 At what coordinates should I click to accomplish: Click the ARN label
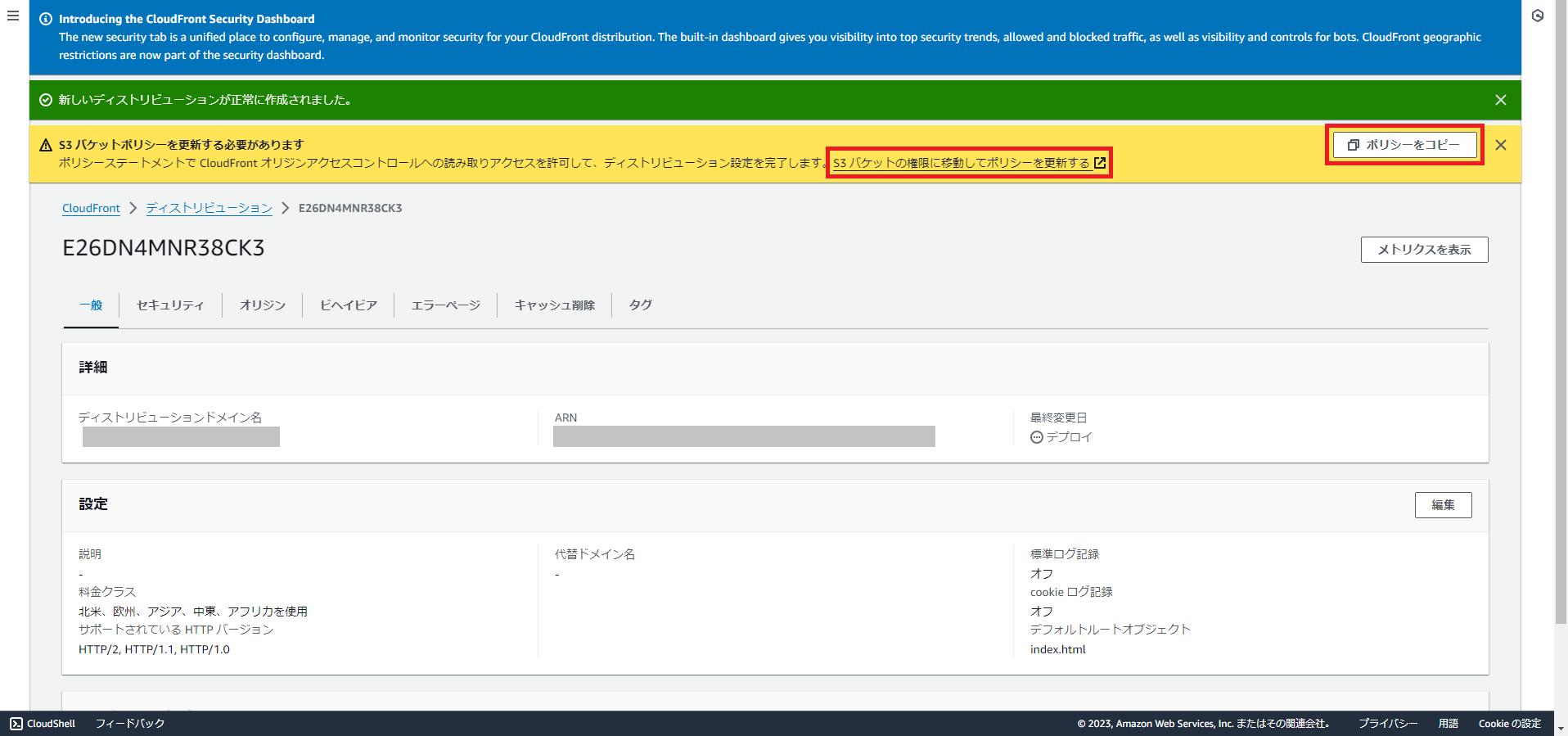[565, 418]
